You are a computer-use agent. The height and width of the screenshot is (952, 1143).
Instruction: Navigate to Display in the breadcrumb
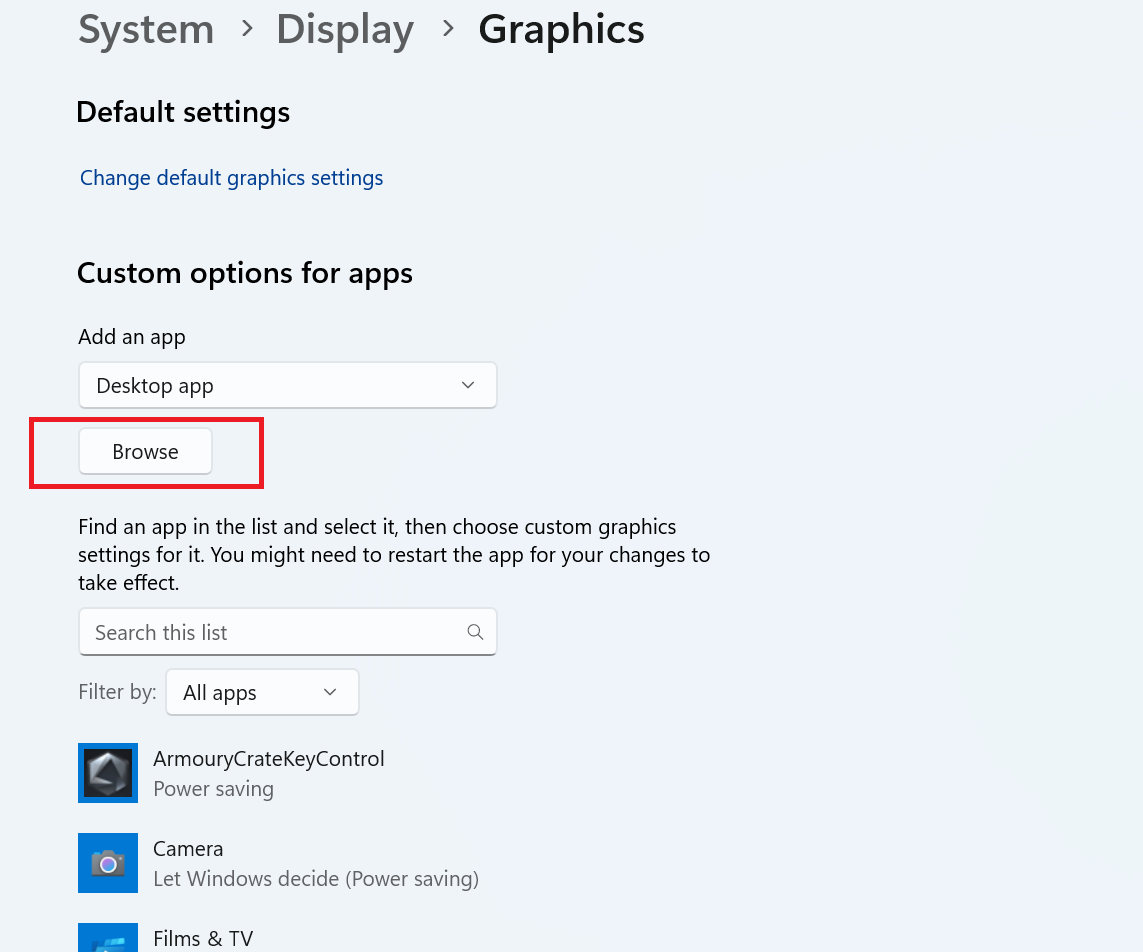[345, 30]
